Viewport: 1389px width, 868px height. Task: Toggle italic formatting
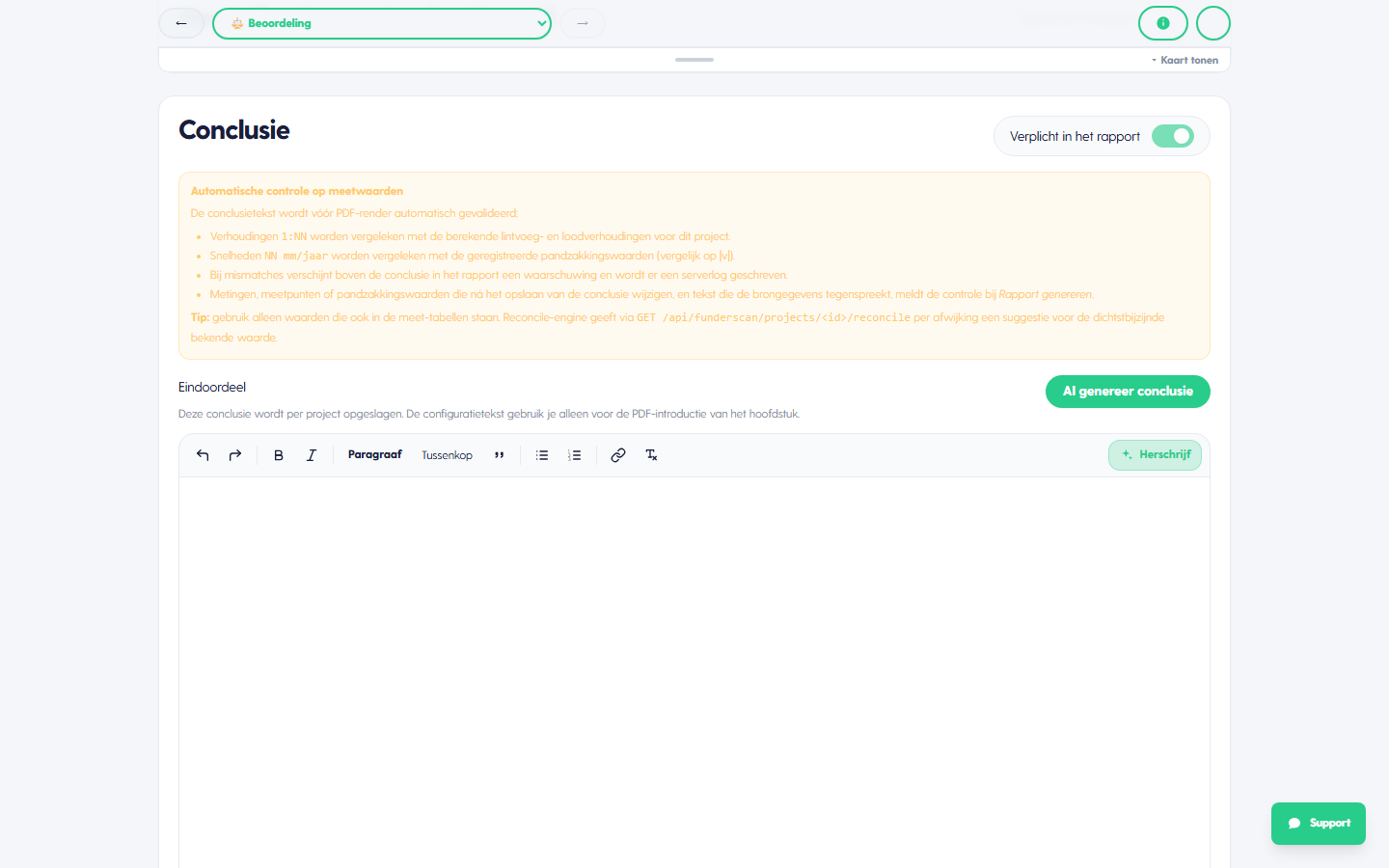coord(312,455)
